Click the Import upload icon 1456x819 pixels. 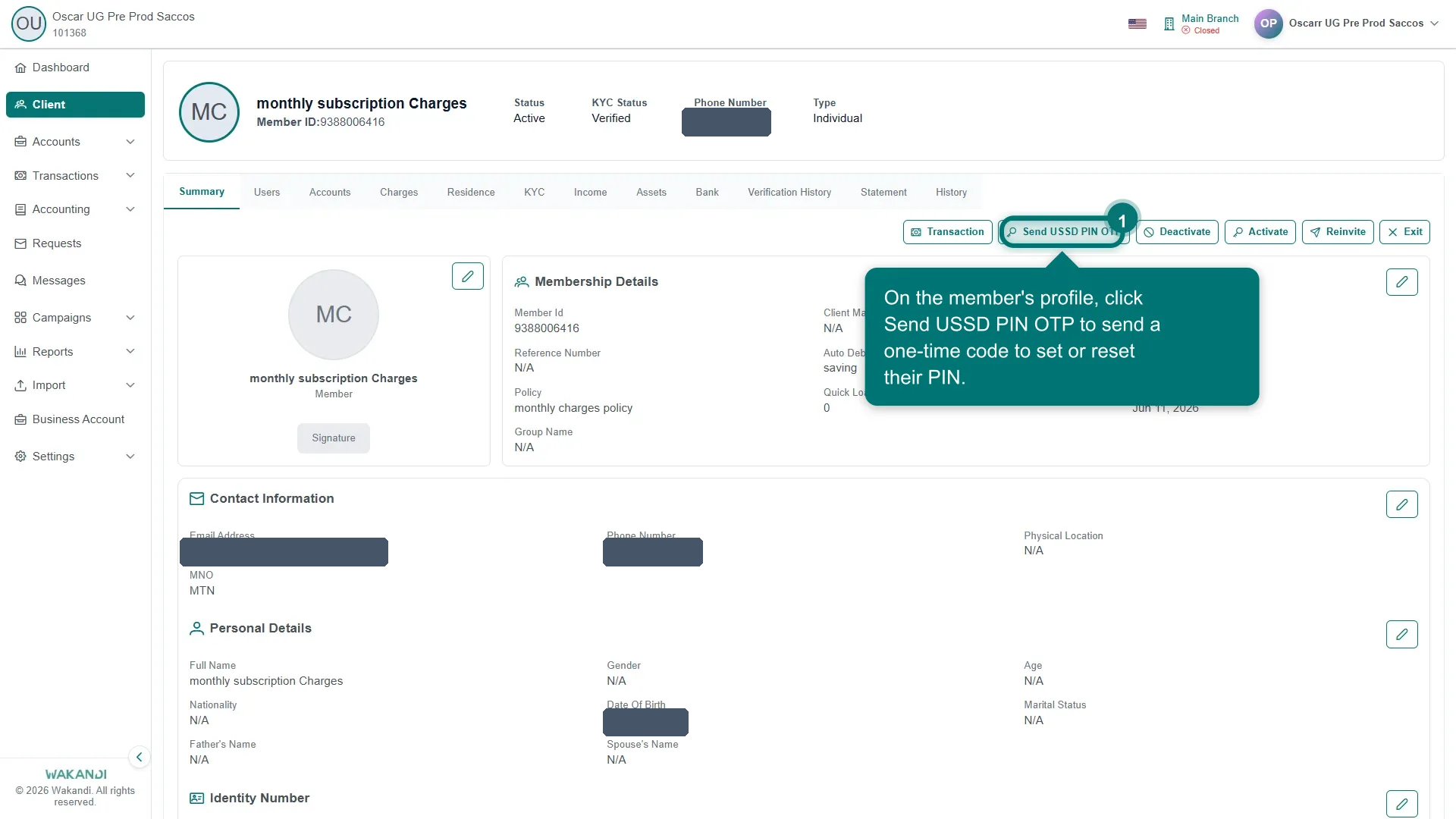coord(20,385)
